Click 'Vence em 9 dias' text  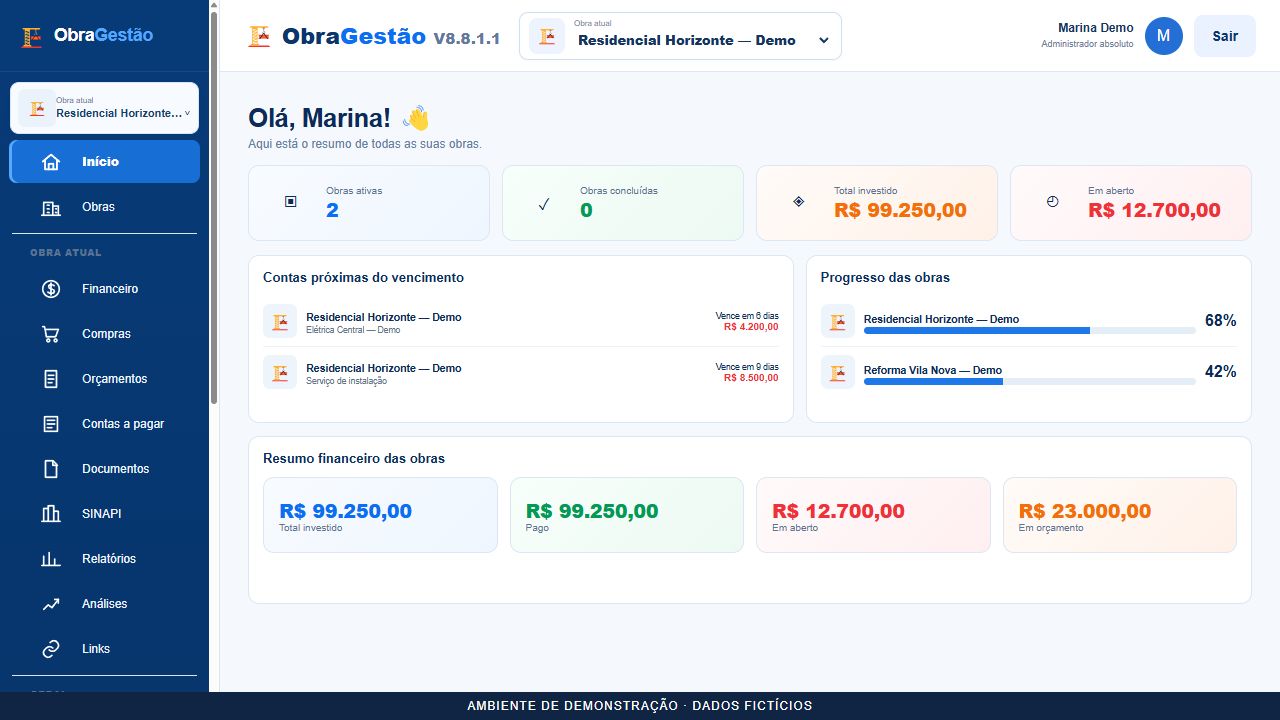click(x=747, y=367)
